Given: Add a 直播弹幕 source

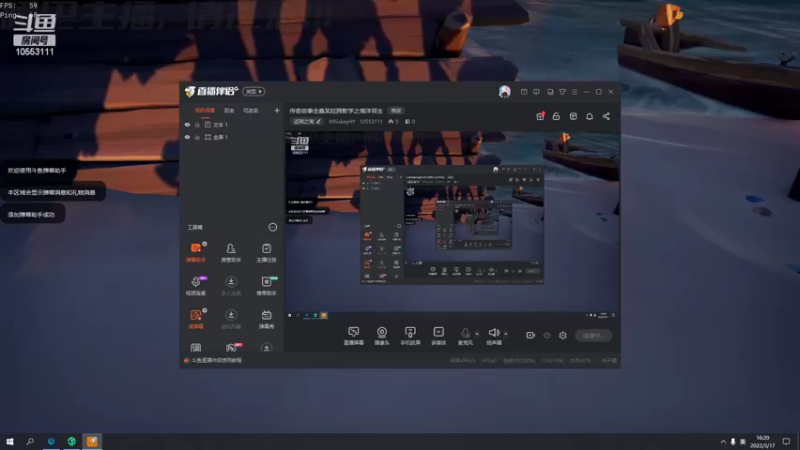Looking at the screenshot, I should click(354, 336).
